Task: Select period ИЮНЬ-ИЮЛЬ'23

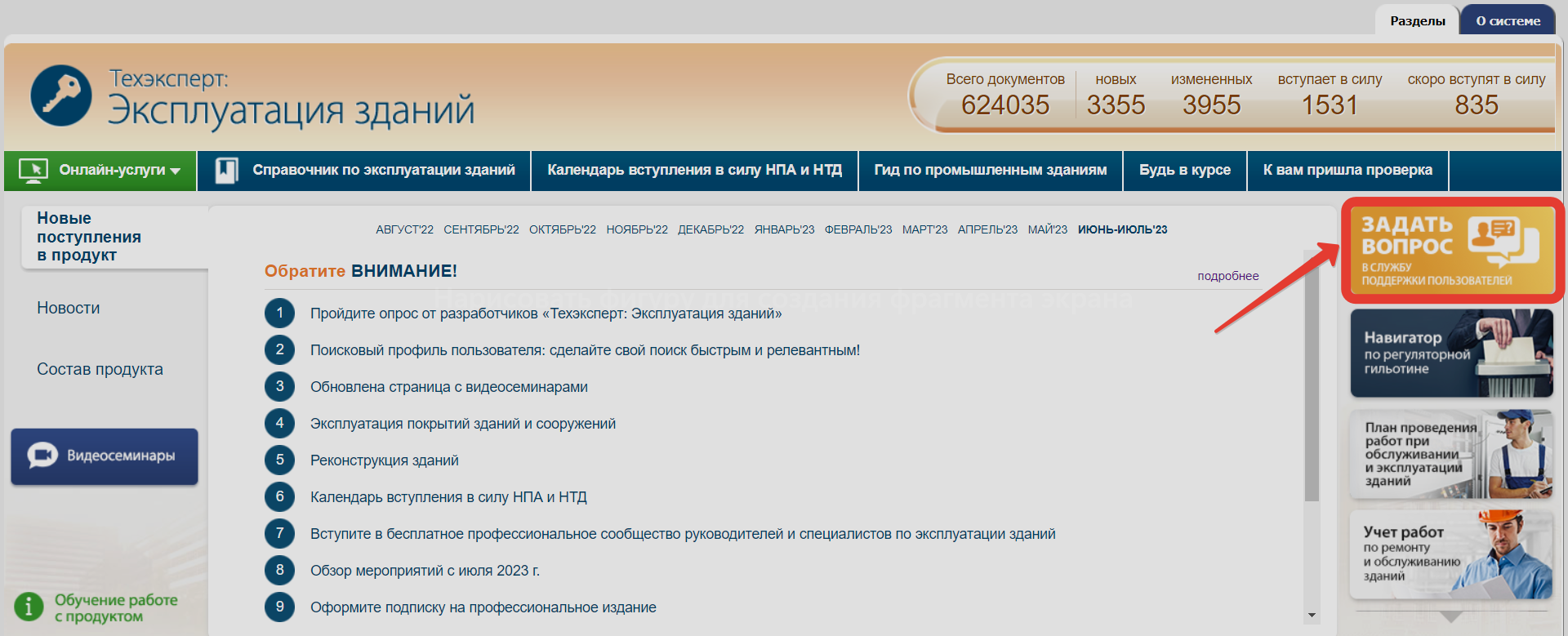Action: click(x=1122, y=229)
